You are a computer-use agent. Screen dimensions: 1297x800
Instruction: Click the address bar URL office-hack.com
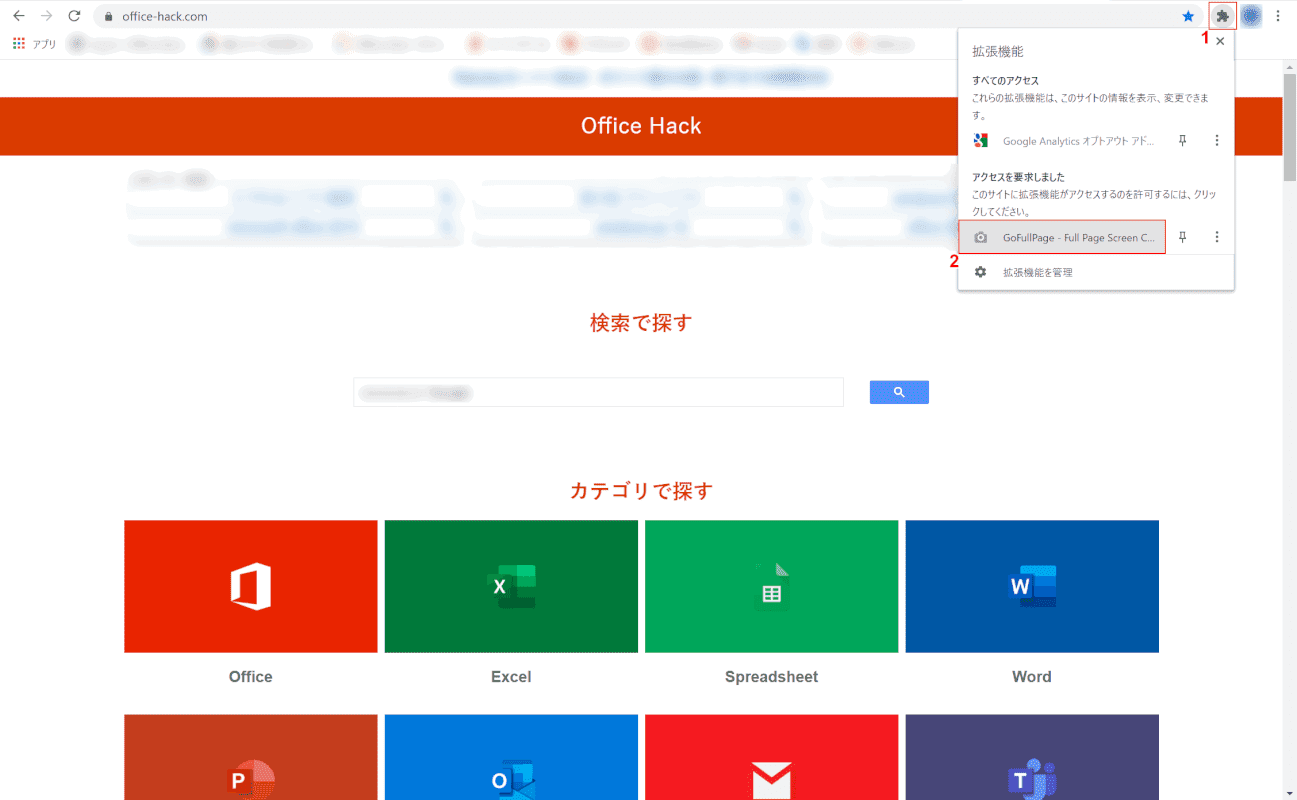[165, 17]
